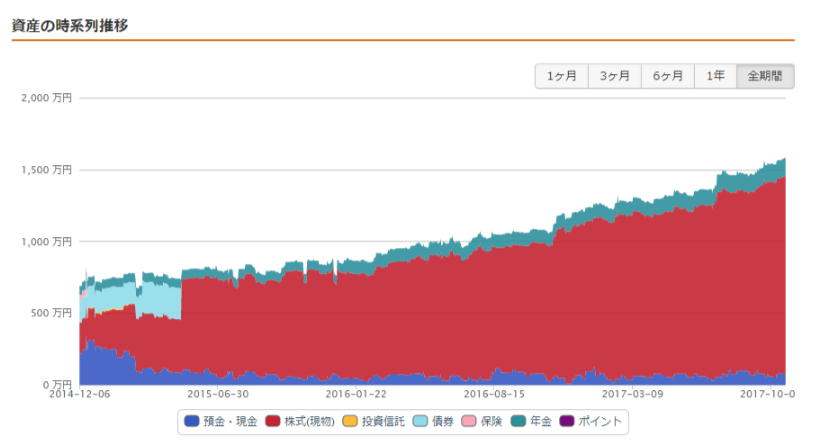This screenshot has width=815, height=440.
Task: Click the 2016-01-22 date axis label
Action: point(356,394)
